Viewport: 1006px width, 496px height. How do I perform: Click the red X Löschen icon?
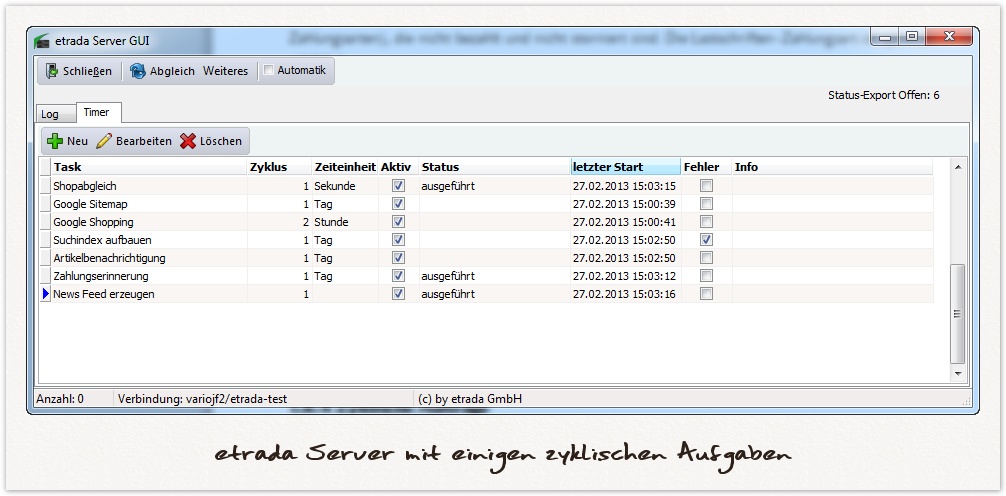188,141
